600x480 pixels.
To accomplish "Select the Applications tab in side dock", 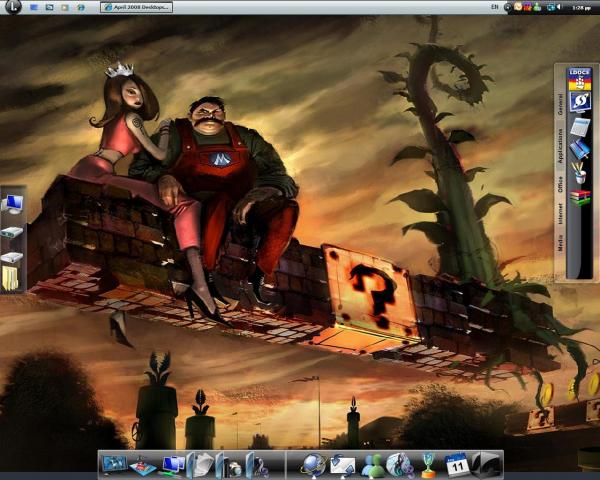I will pyautogui.click(x=561, y=146).
